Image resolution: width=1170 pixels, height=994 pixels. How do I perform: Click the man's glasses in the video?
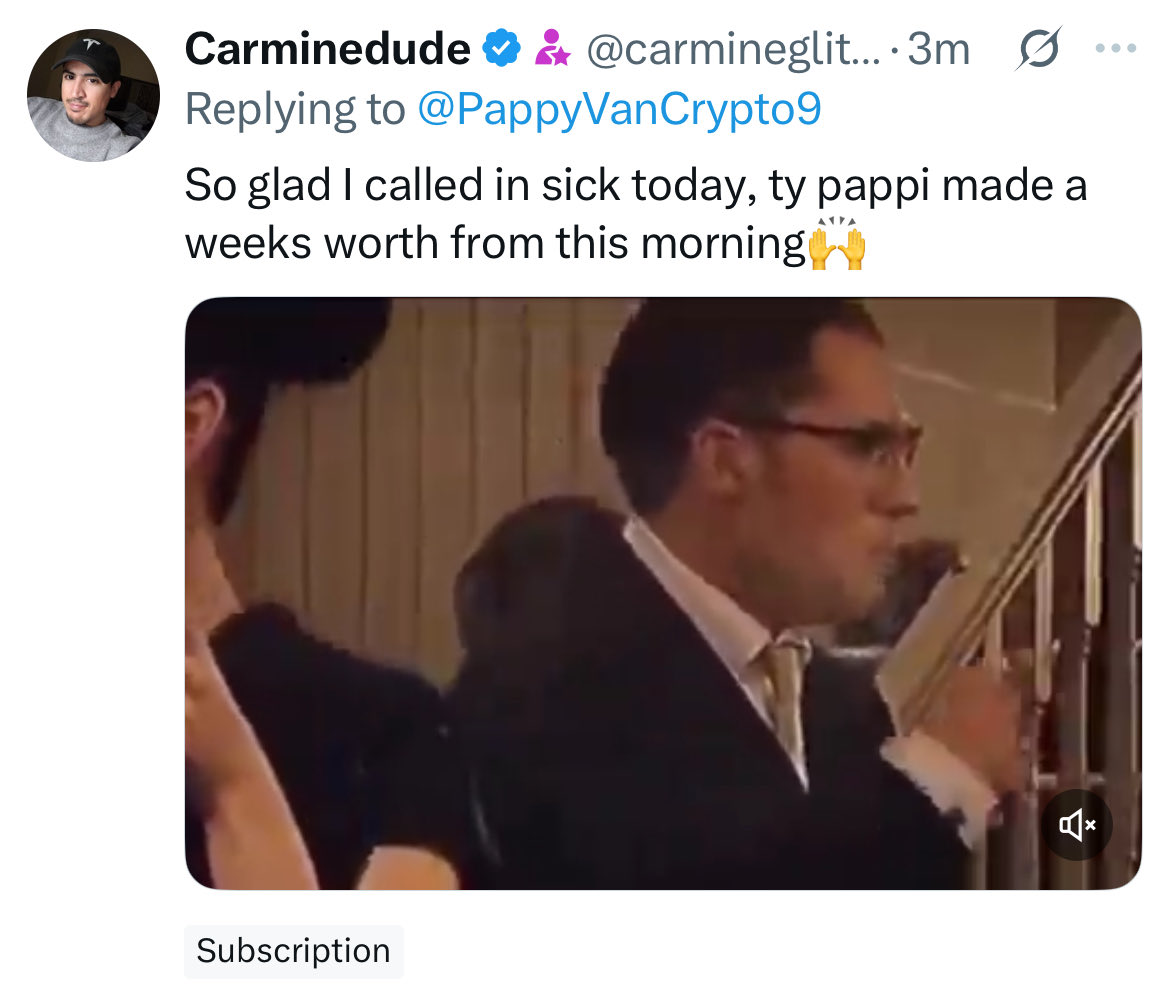pos(860,440)
